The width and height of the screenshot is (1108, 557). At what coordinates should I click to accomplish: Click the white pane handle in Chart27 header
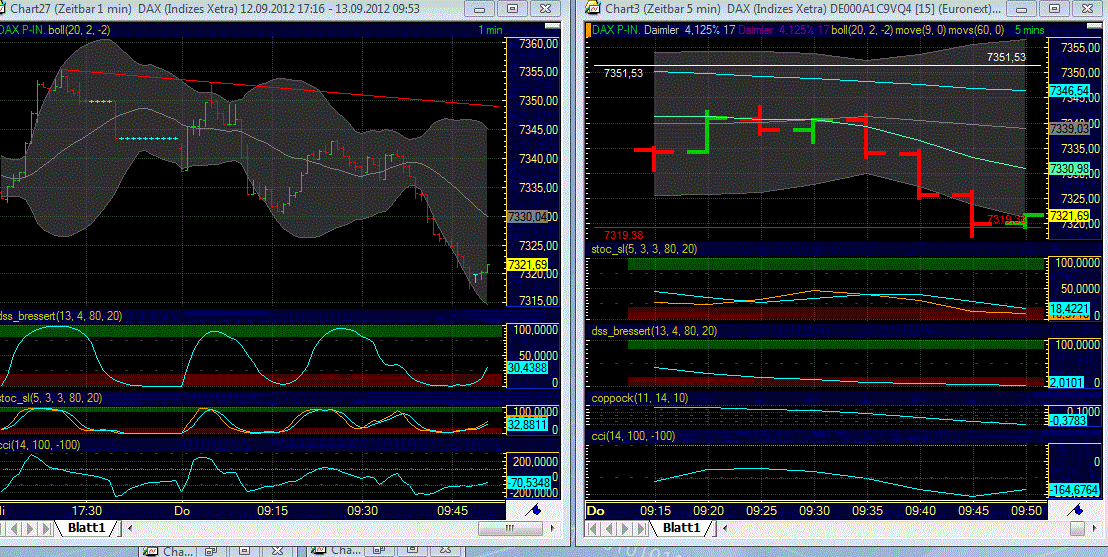[552, 27]
